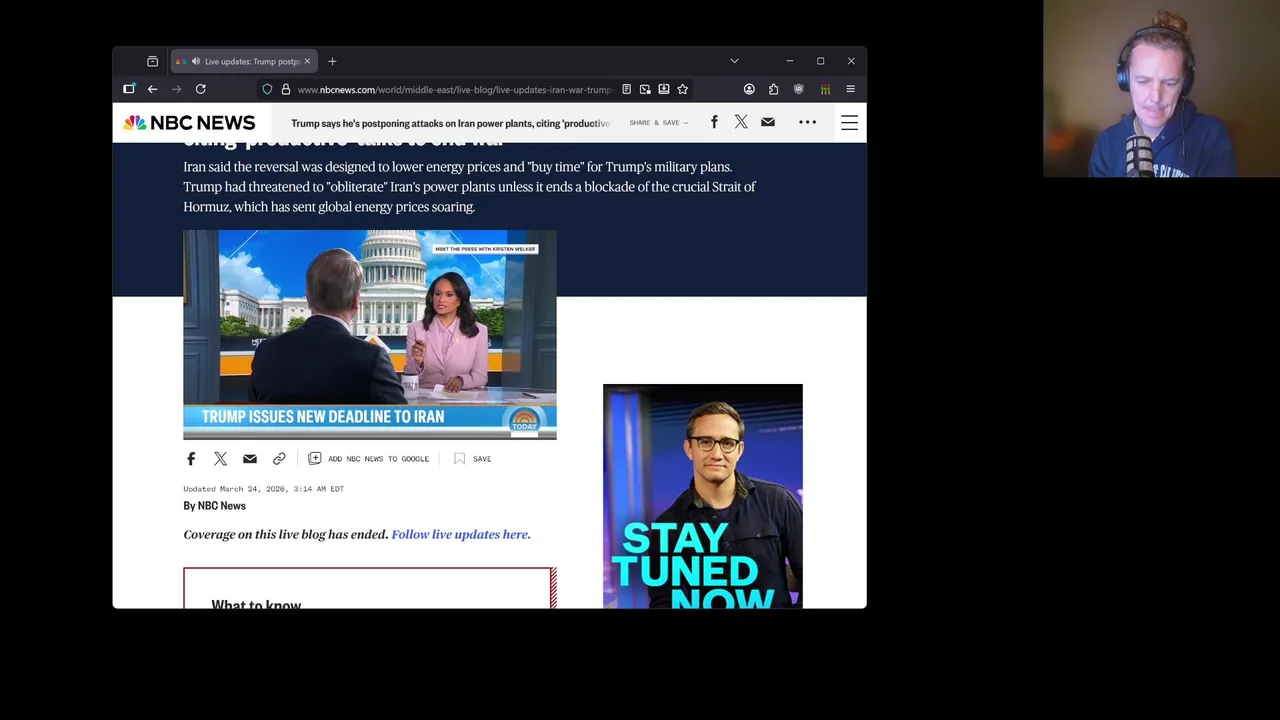The width and height of the screenshot is (1280, 720).
Task: Open Firefox View icon in tab bar
Action: pyautogui.click(x=152, y=61)
